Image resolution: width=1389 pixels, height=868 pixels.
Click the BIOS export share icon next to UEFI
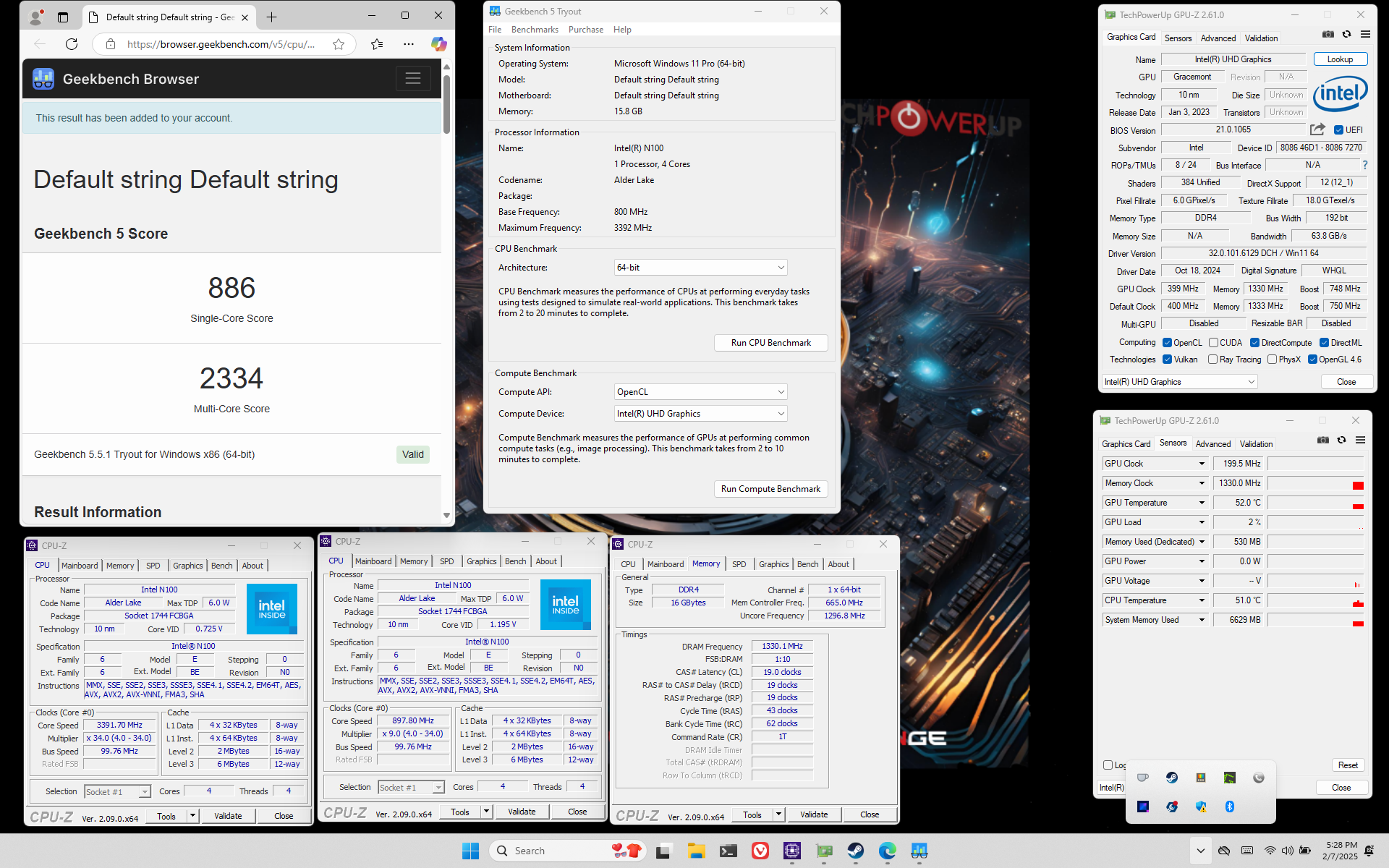click(x=1317, y=129)
